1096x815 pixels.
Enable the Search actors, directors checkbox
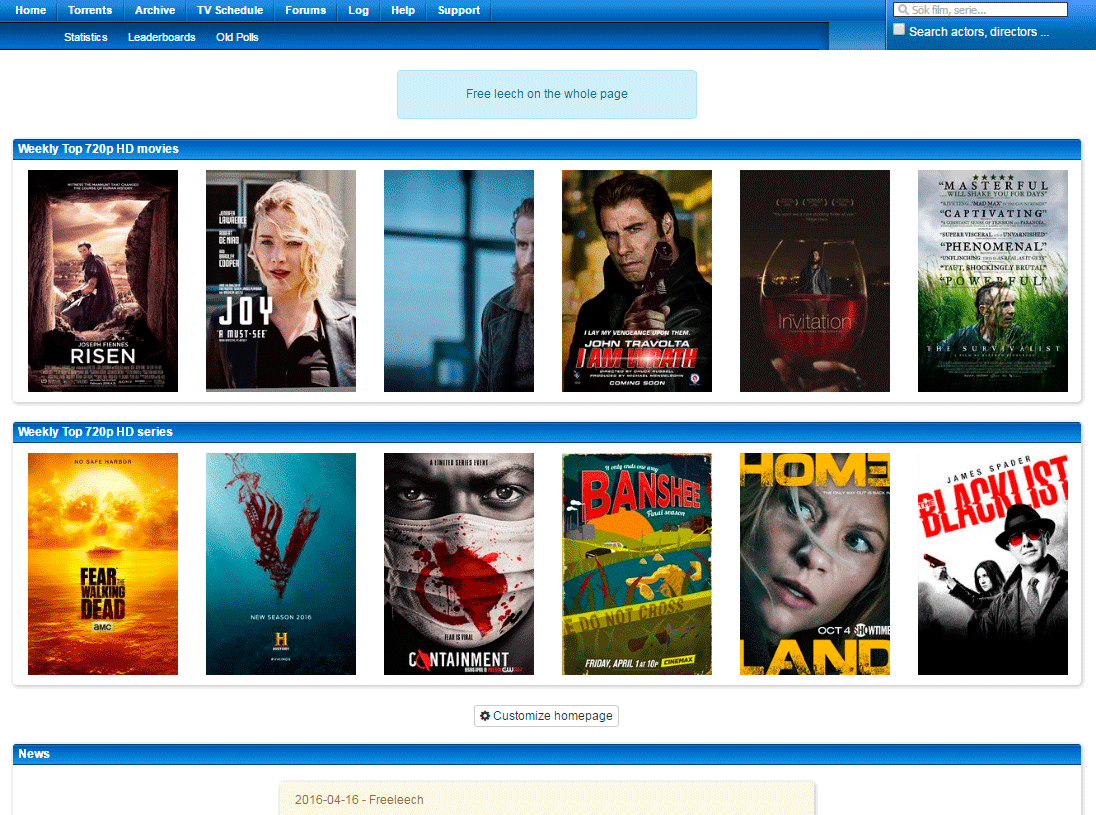point(899,29)
